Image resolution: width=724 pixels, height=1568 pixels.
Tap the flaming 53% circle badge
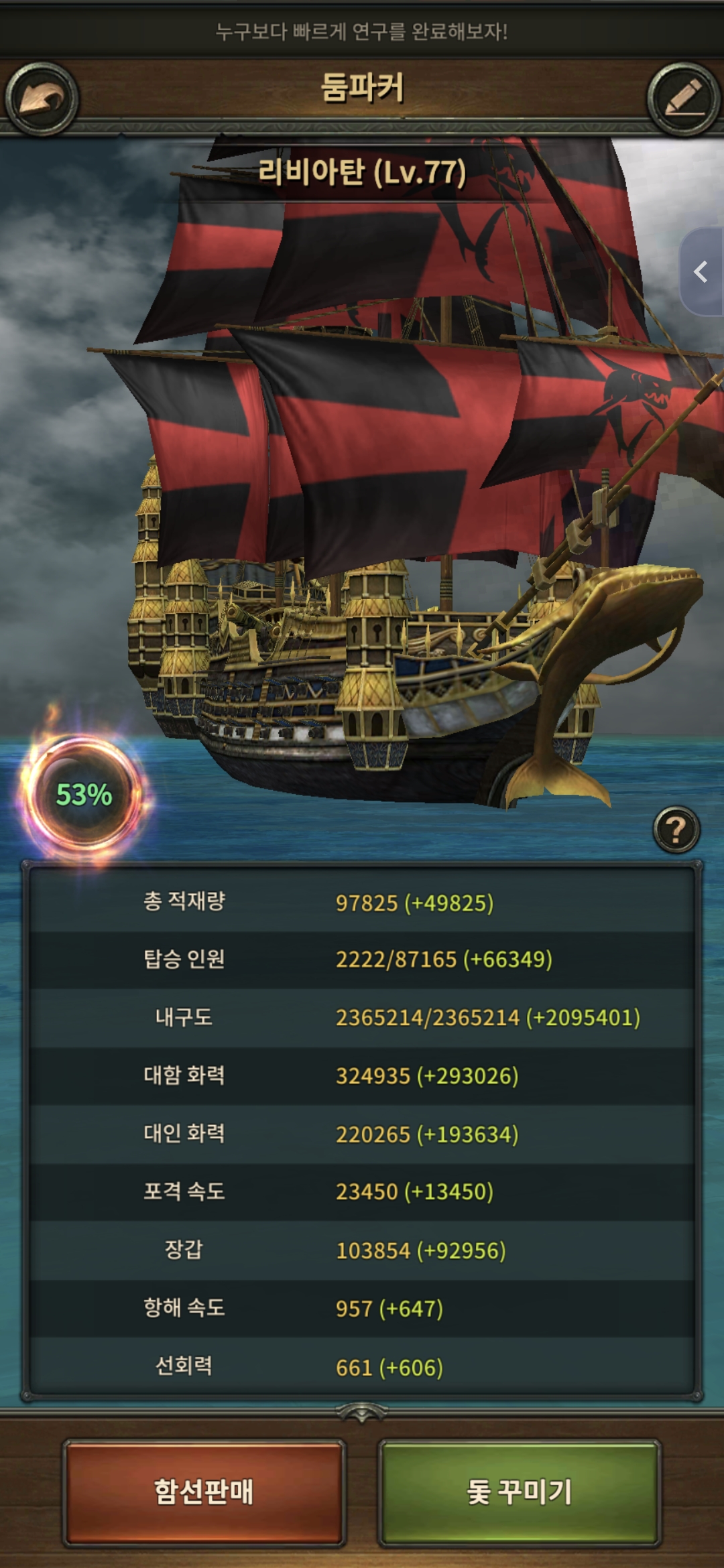tap(84, 795)
